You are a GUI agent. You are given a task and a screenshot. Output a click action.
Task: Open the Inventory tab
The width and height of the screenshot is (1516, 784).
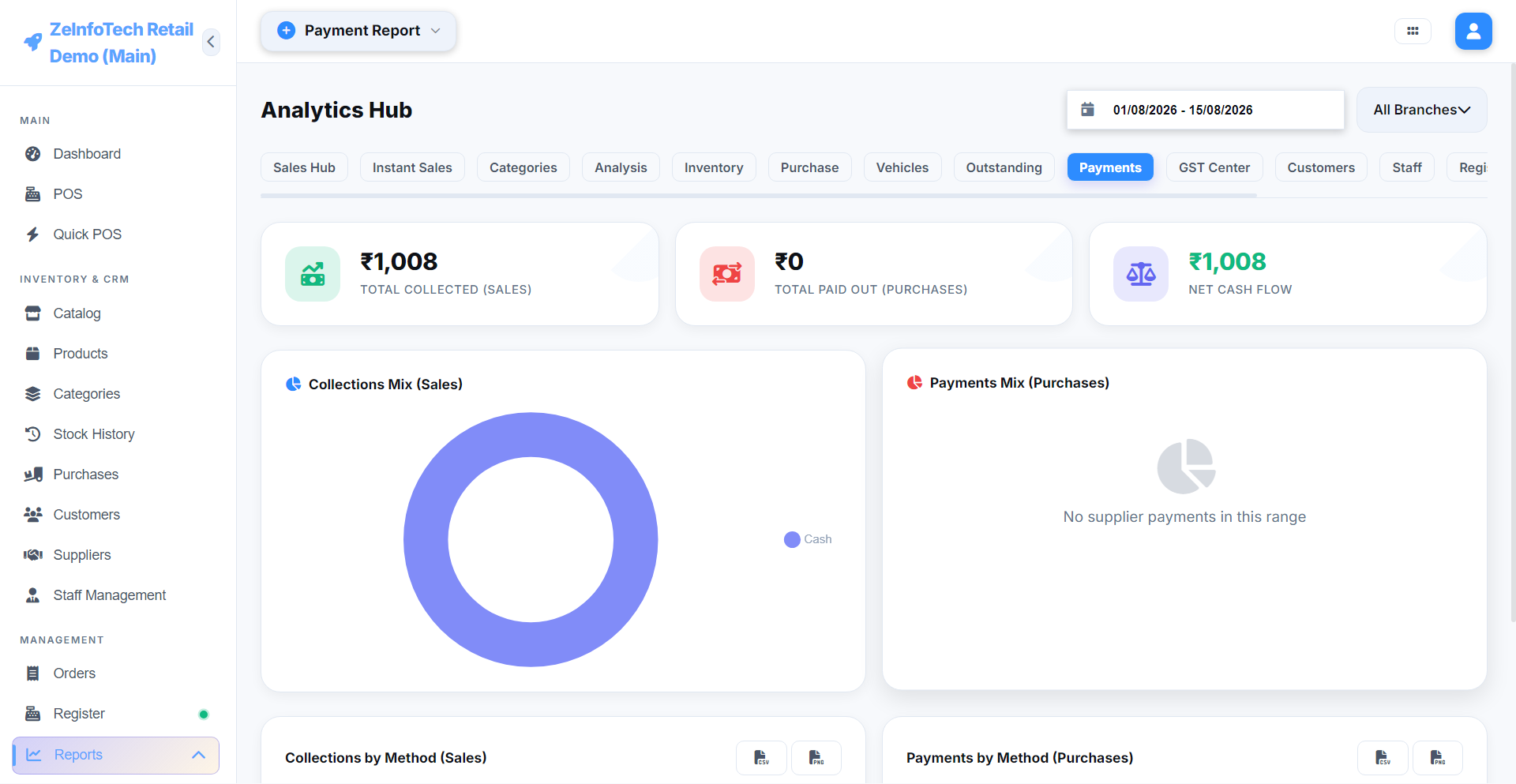click(x=714, y=167)
